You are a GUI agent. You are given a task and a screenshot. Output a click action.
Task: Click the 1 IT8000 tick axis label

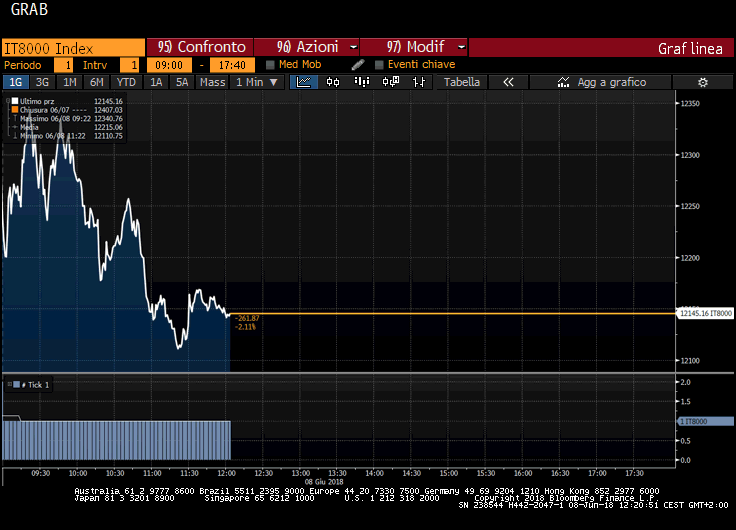tap(706, 422)
